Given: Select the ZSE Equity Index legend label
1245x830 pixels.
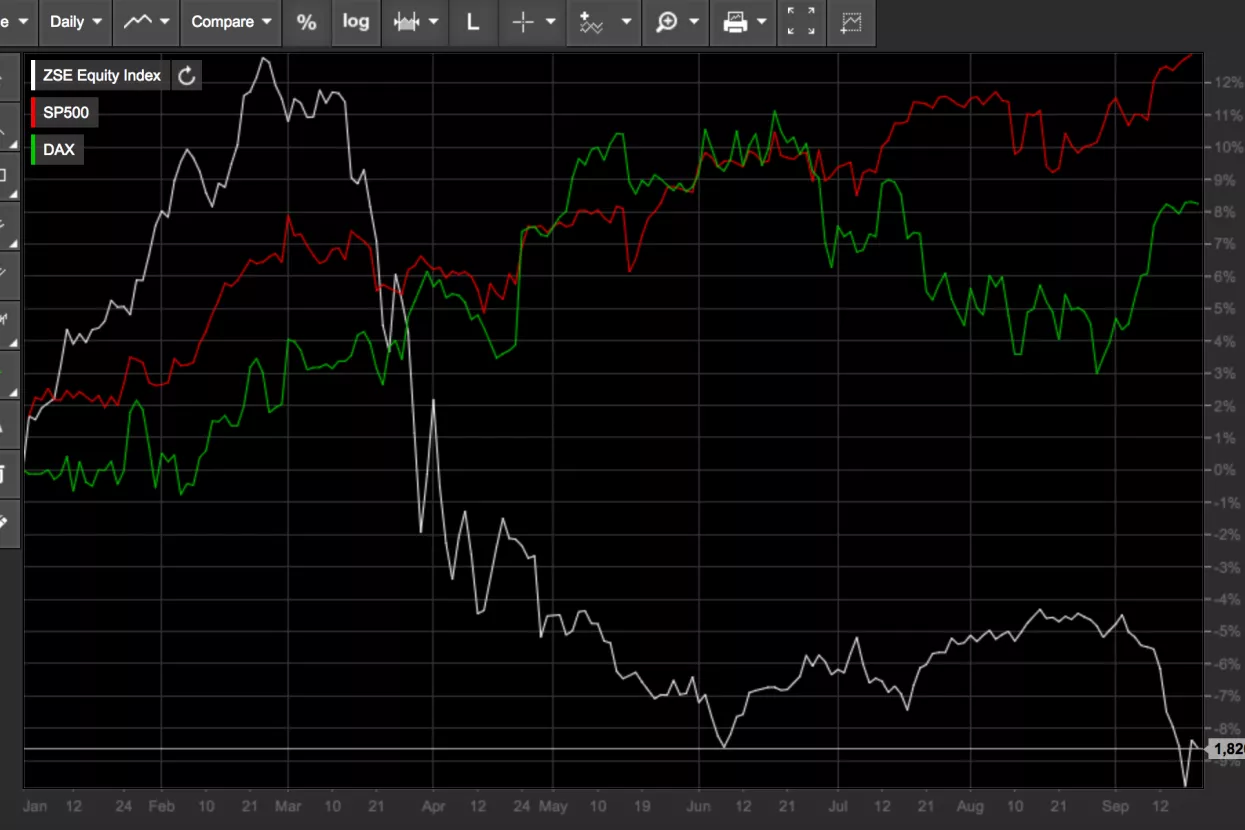Looking at the screenshot, I should coord(101,76).
